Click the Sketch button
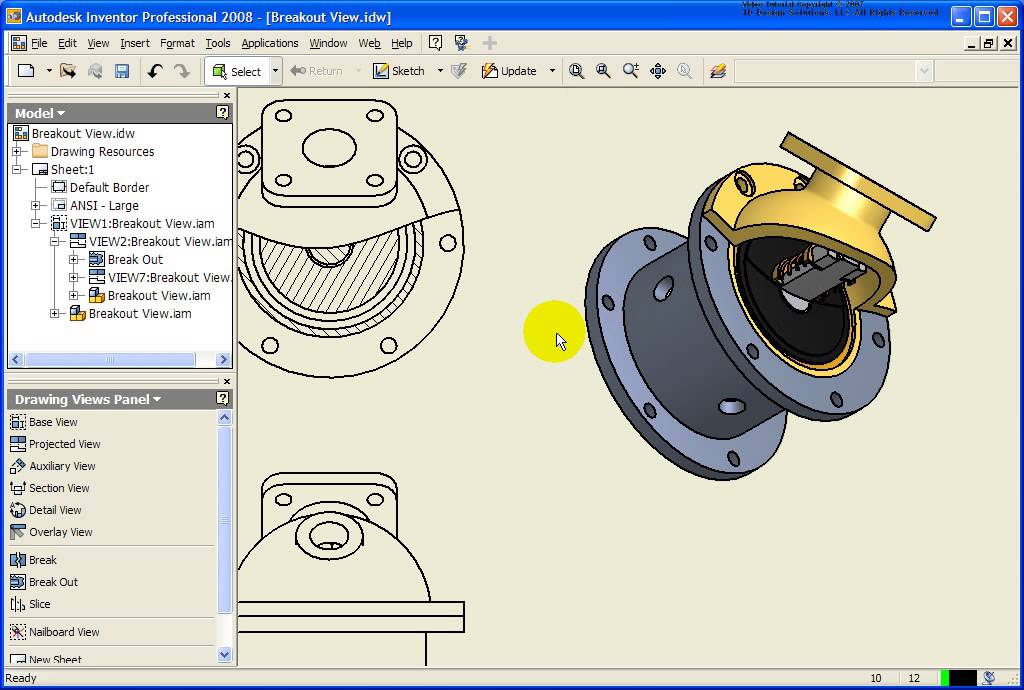Viewport: 1024px width, 690px height. (x=399, y=71)
